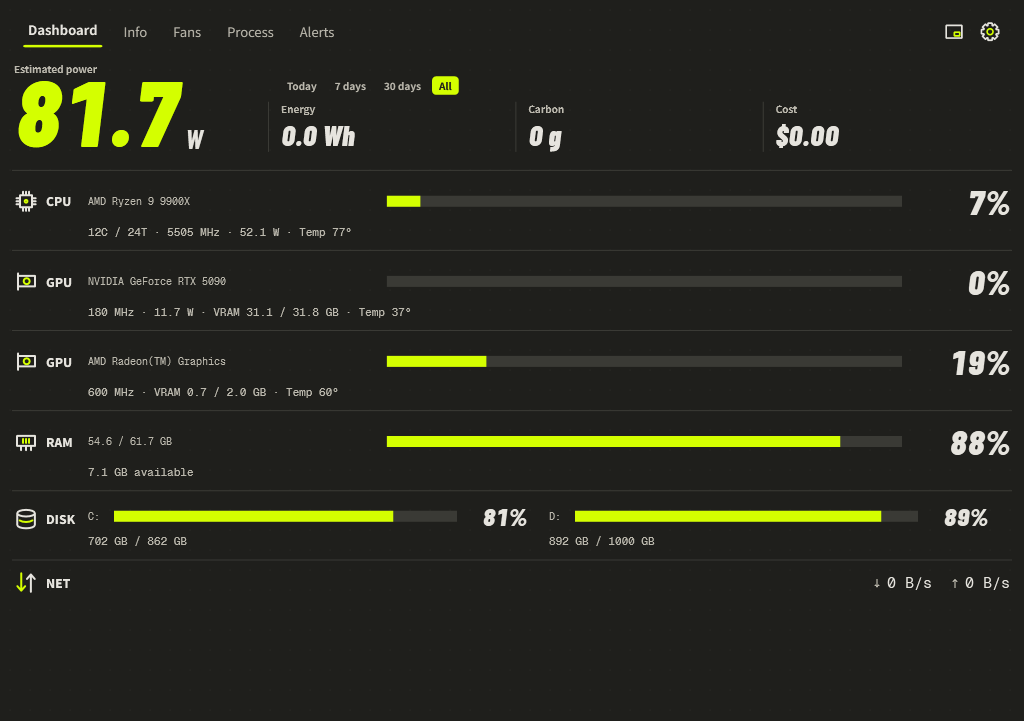Click the RAM label
This screenshot has height=721, width=1024.
59,443
